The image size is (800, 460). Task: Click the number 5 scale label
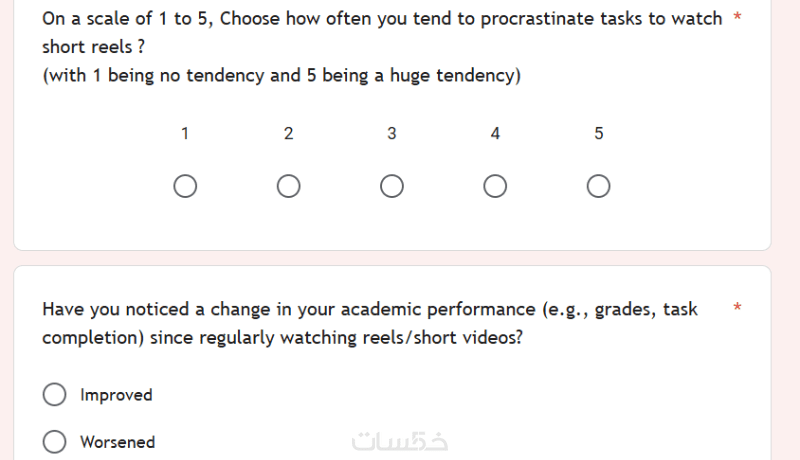coord(599,134)
